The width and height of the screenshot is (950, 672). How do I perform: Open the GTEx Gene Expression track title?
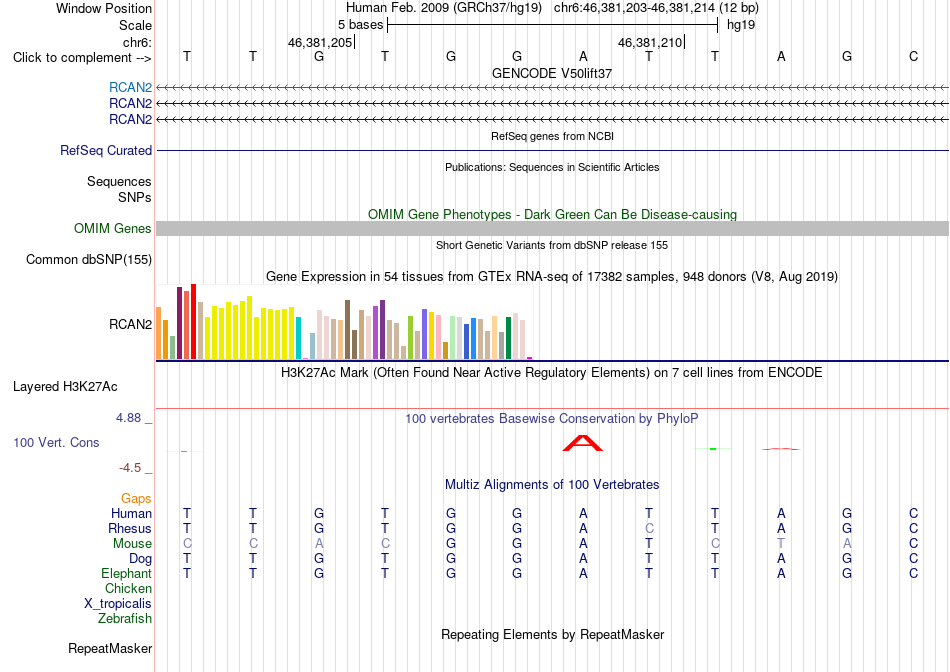point(552,277)
